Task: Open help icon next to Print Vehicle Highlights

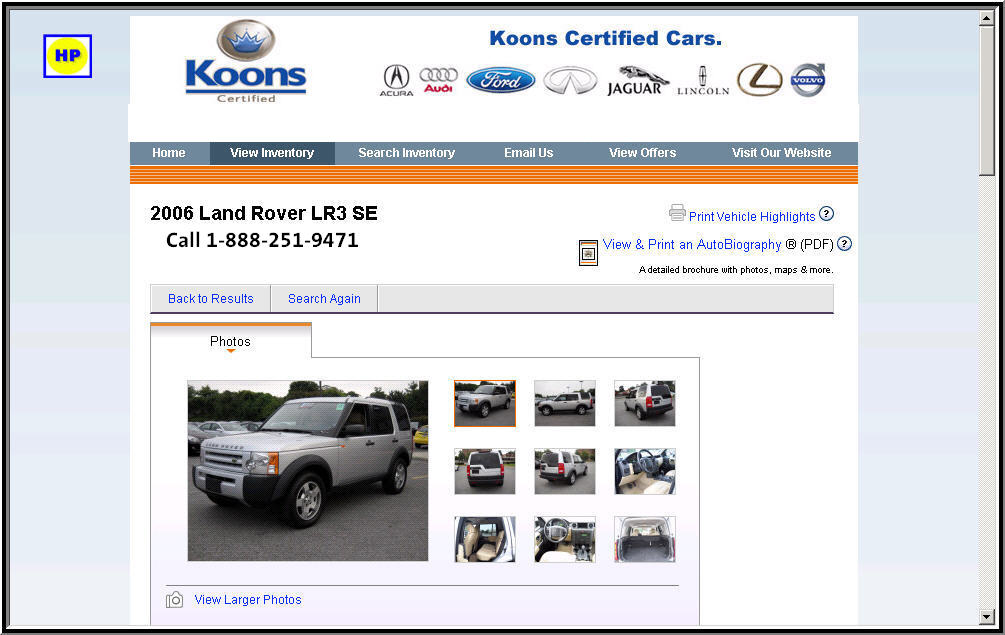Action: click(x=826, y=214)
